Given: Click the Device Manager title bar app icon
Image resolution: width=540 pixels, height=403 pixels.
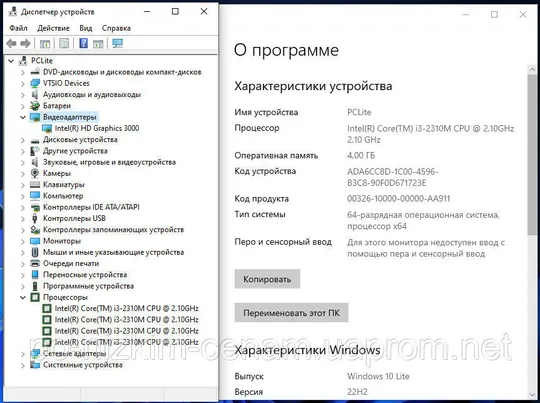Looking at the screenshot, I should [x=13, y=12].
